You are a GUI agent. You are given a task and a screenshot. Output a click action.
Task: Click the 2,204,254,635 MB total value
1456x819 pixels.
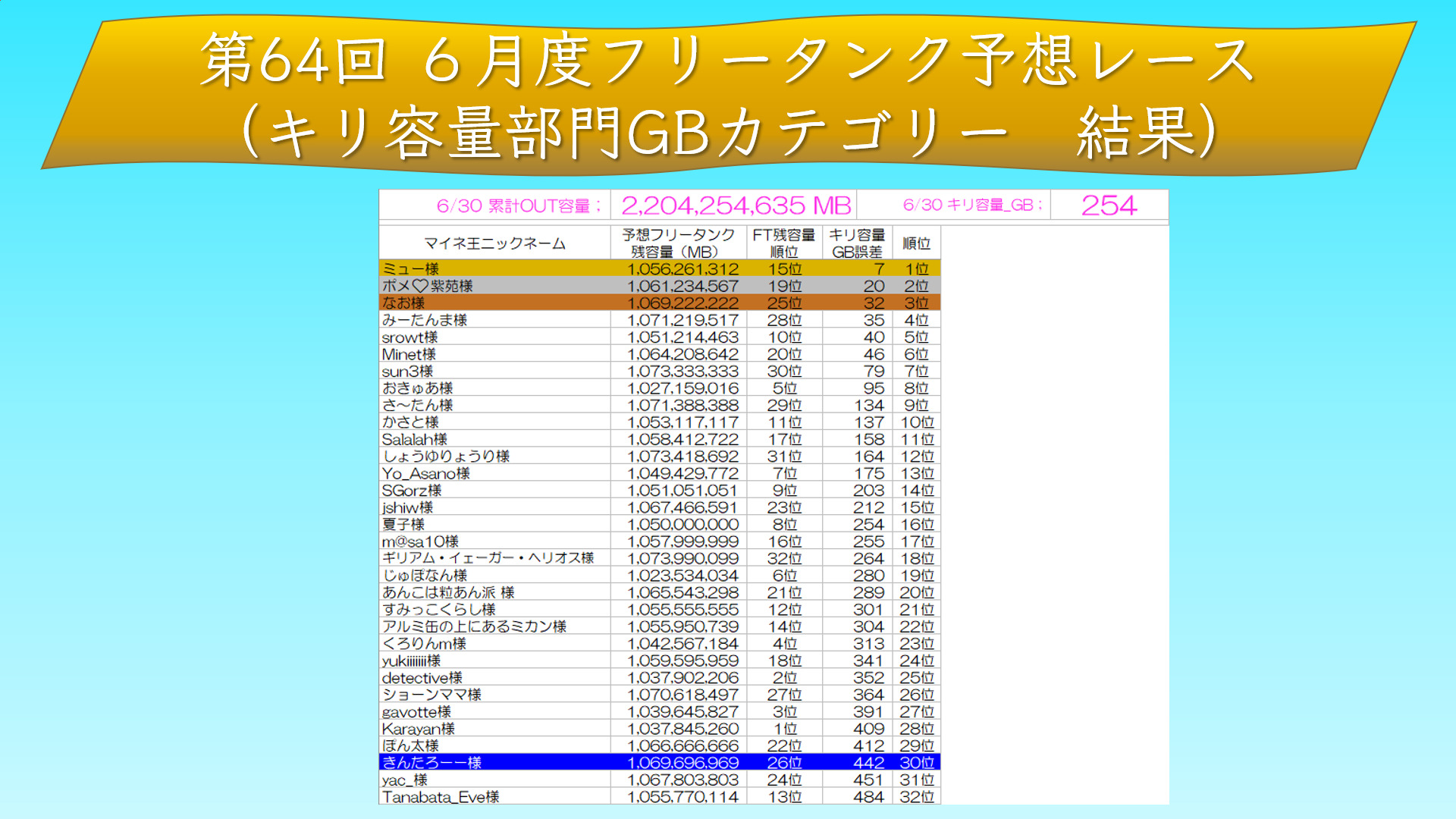[x=736, y=206]
